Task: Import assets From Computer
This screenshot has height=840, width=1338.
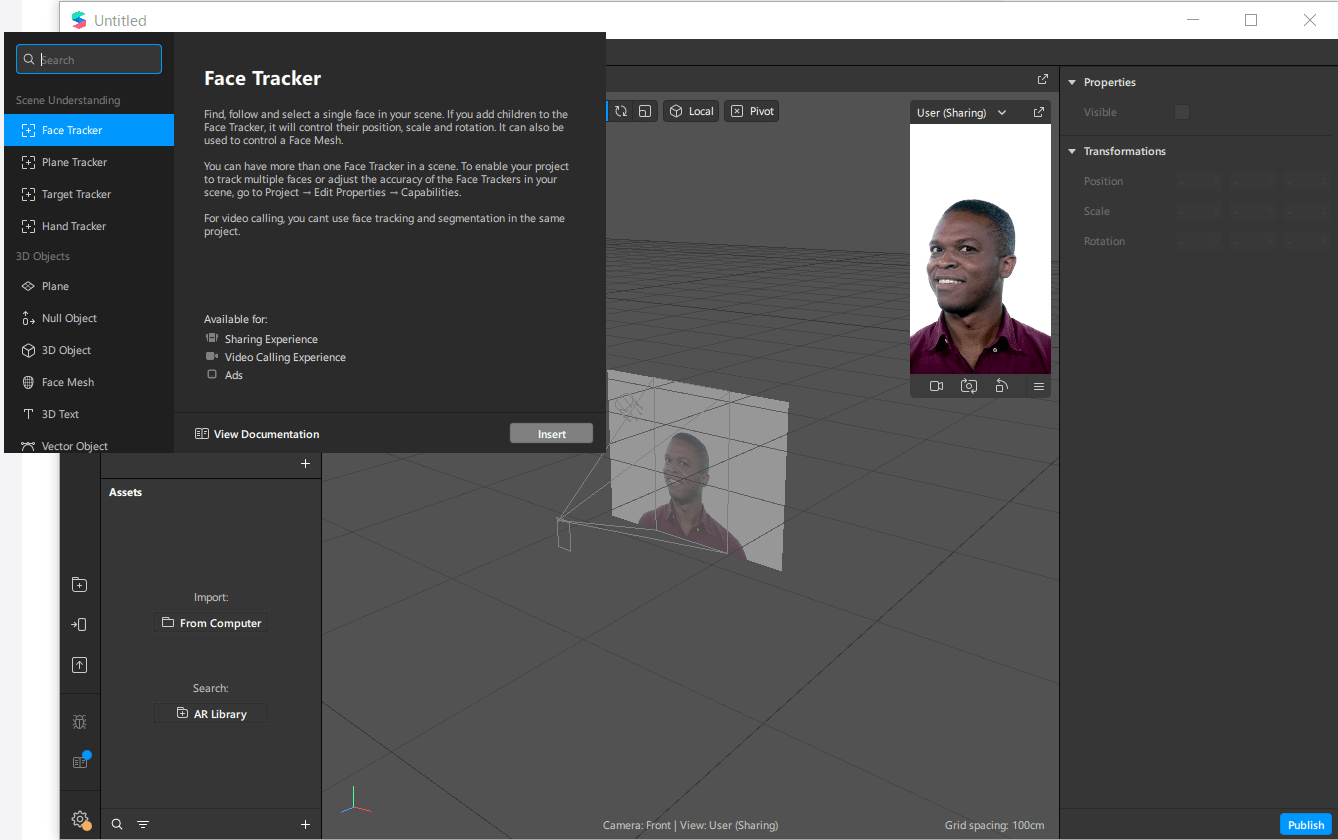Action: 211,623
